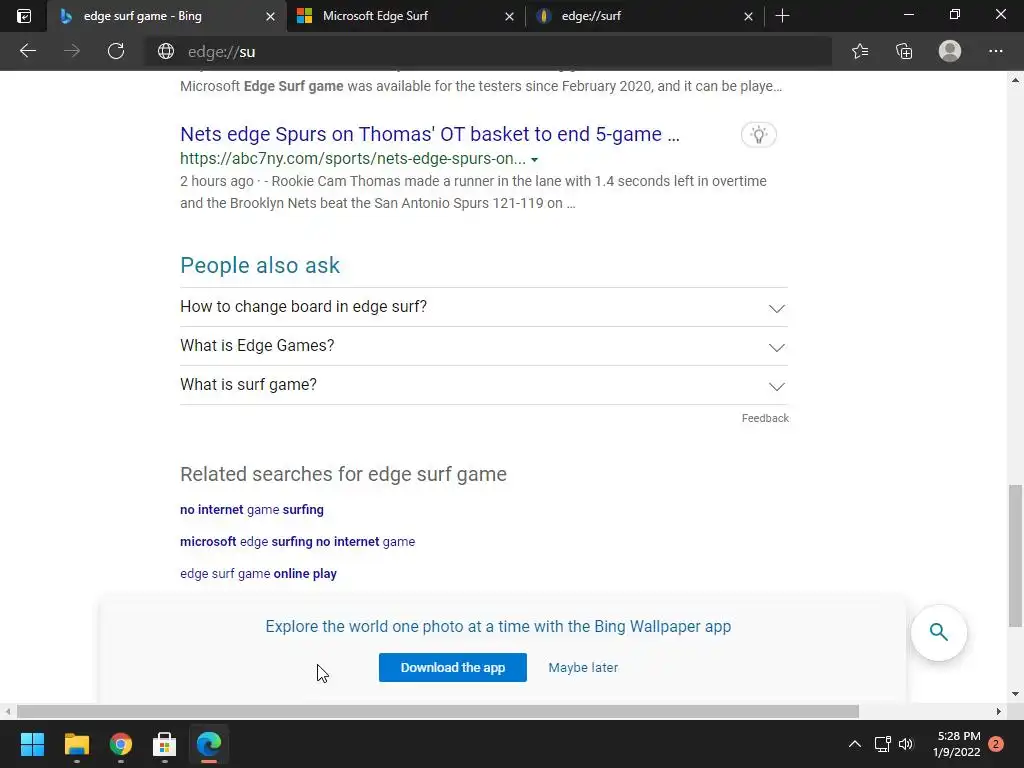Viewport: 1024px width, 768px height.
Task: Expand 'What is Edge Games?' question
Action: 483,346
